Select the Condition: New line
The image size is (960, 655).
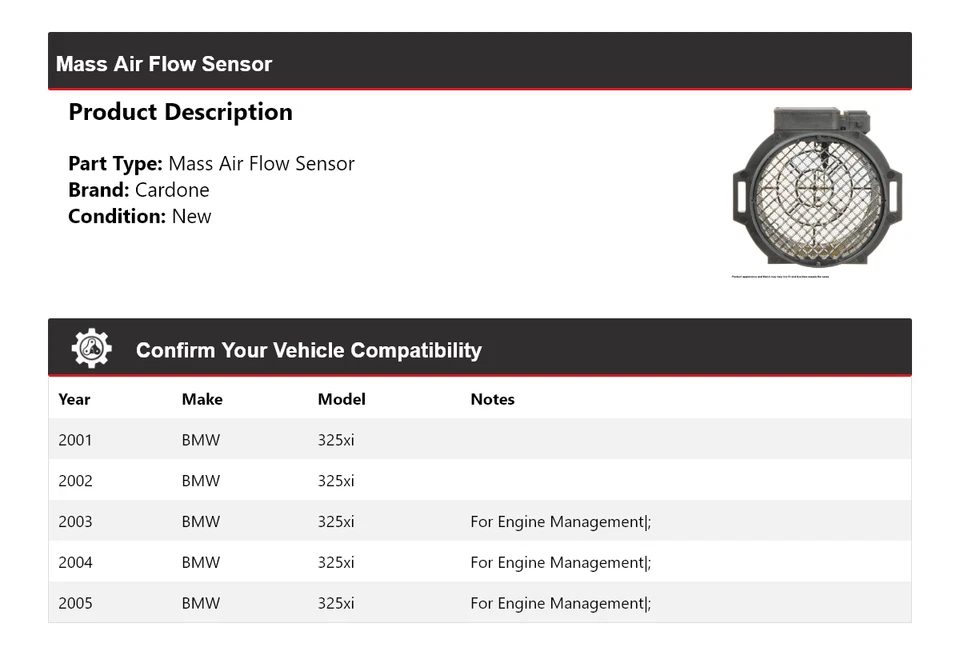coord(140,216)
